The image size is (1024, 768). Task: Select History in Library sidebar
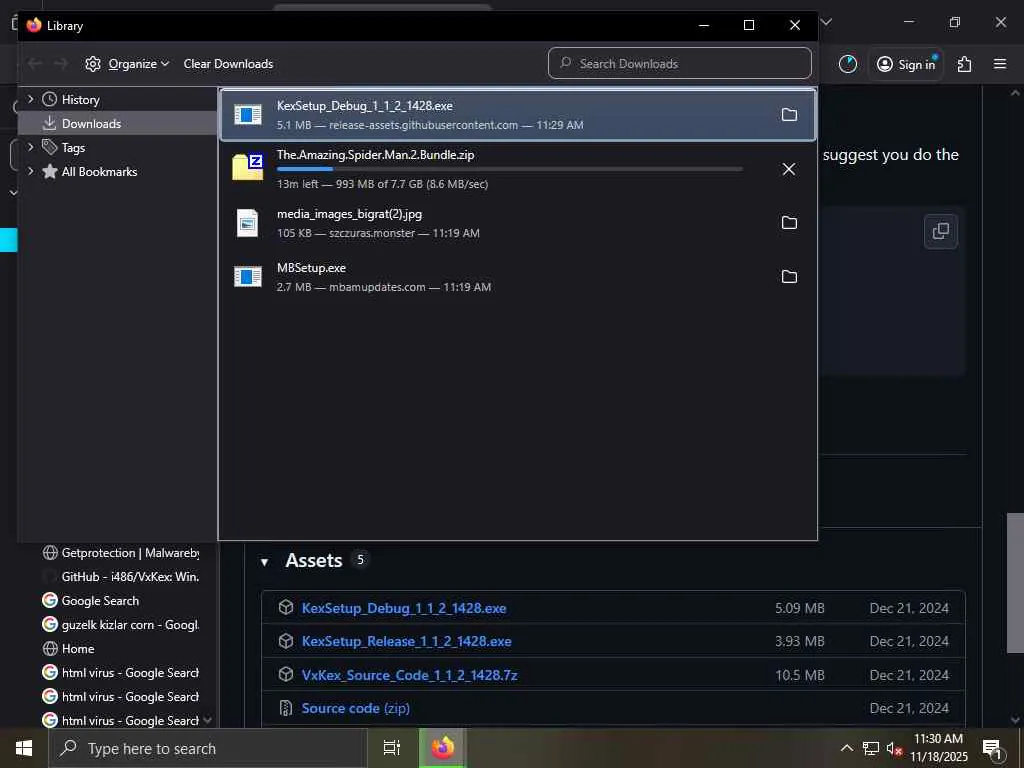[x=118, y=99]
